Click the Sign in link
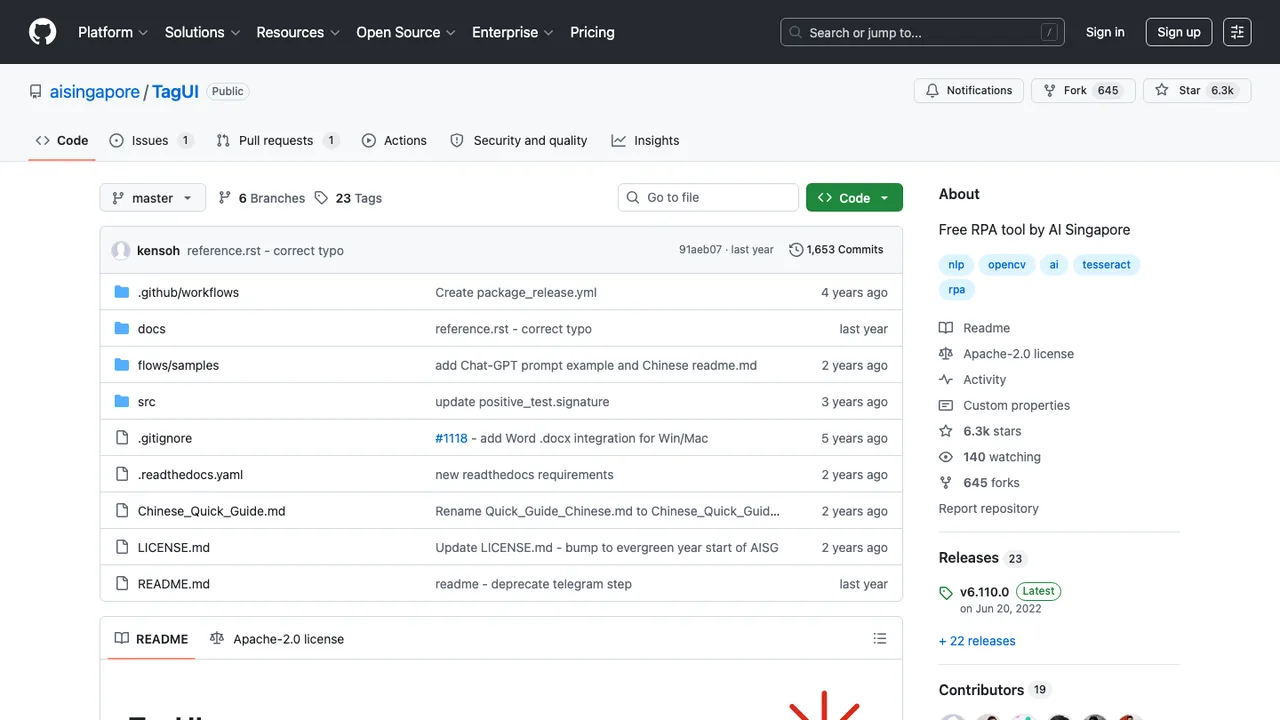Image resolution: width=1280 pixels, height=720 pixels. (x=1105, y=32)
